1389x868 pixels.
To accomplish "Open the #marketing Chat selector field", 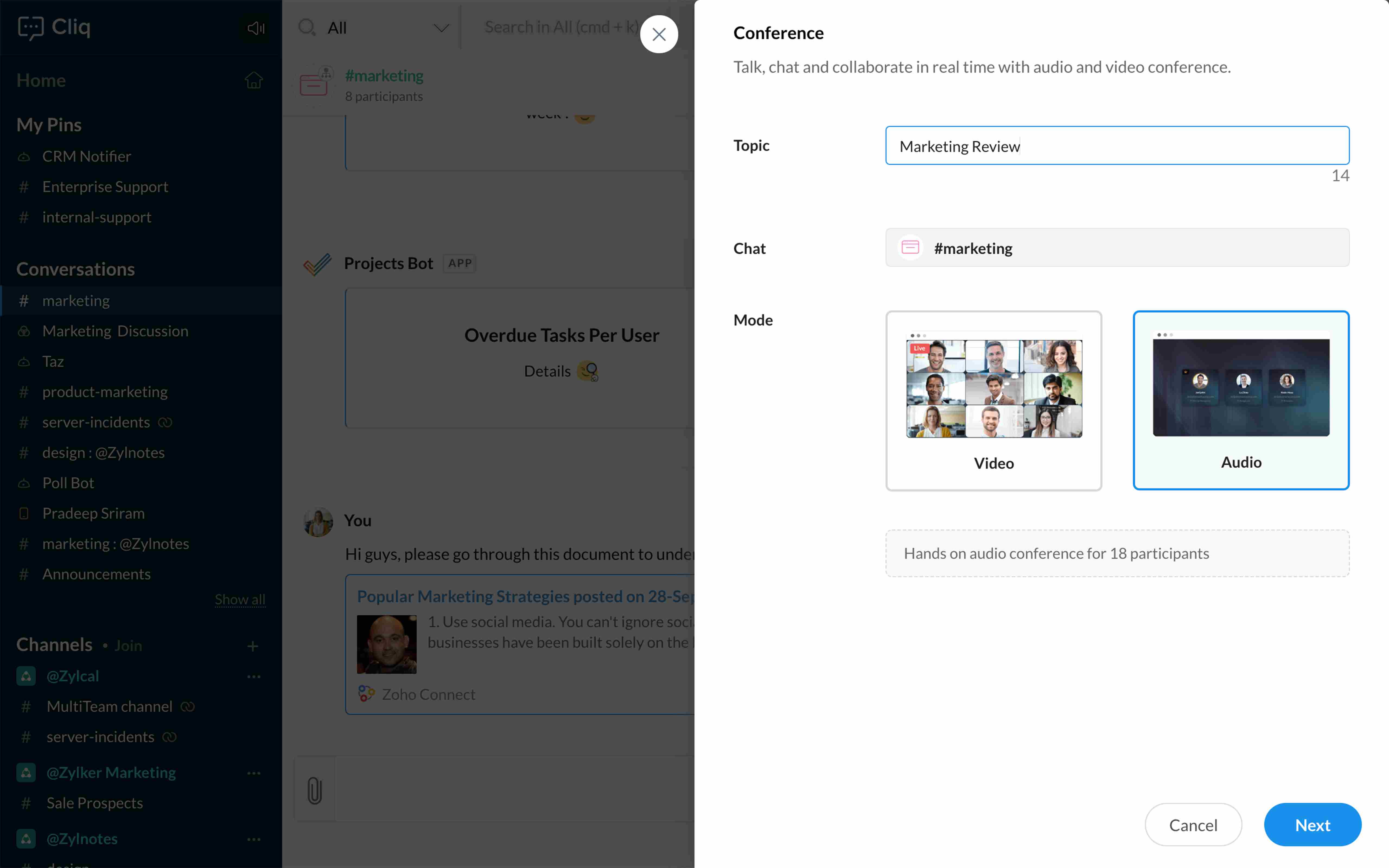I will click(1117, 248).
